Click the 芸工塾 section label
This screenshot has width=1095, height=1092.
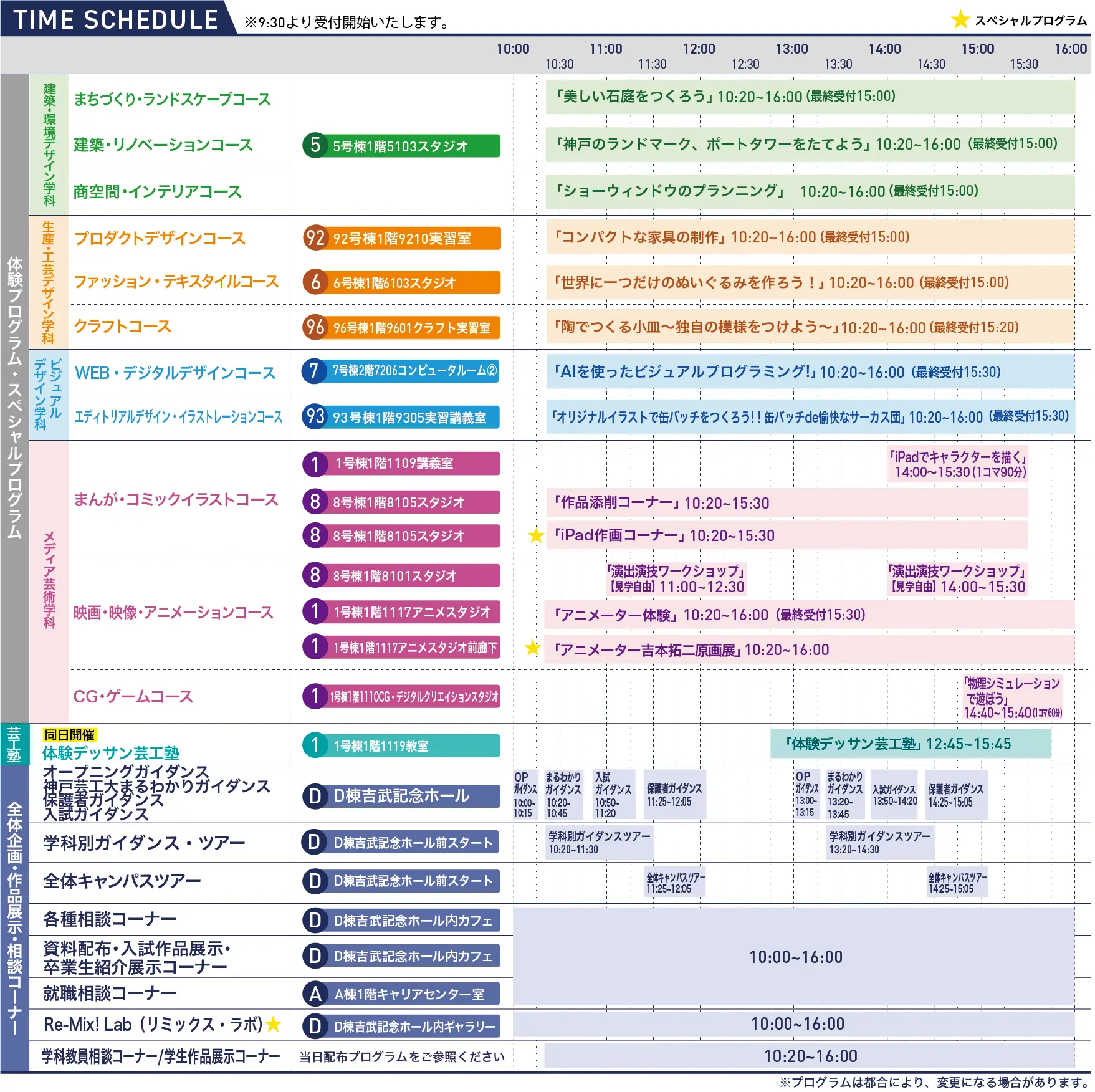coord(14,744)
